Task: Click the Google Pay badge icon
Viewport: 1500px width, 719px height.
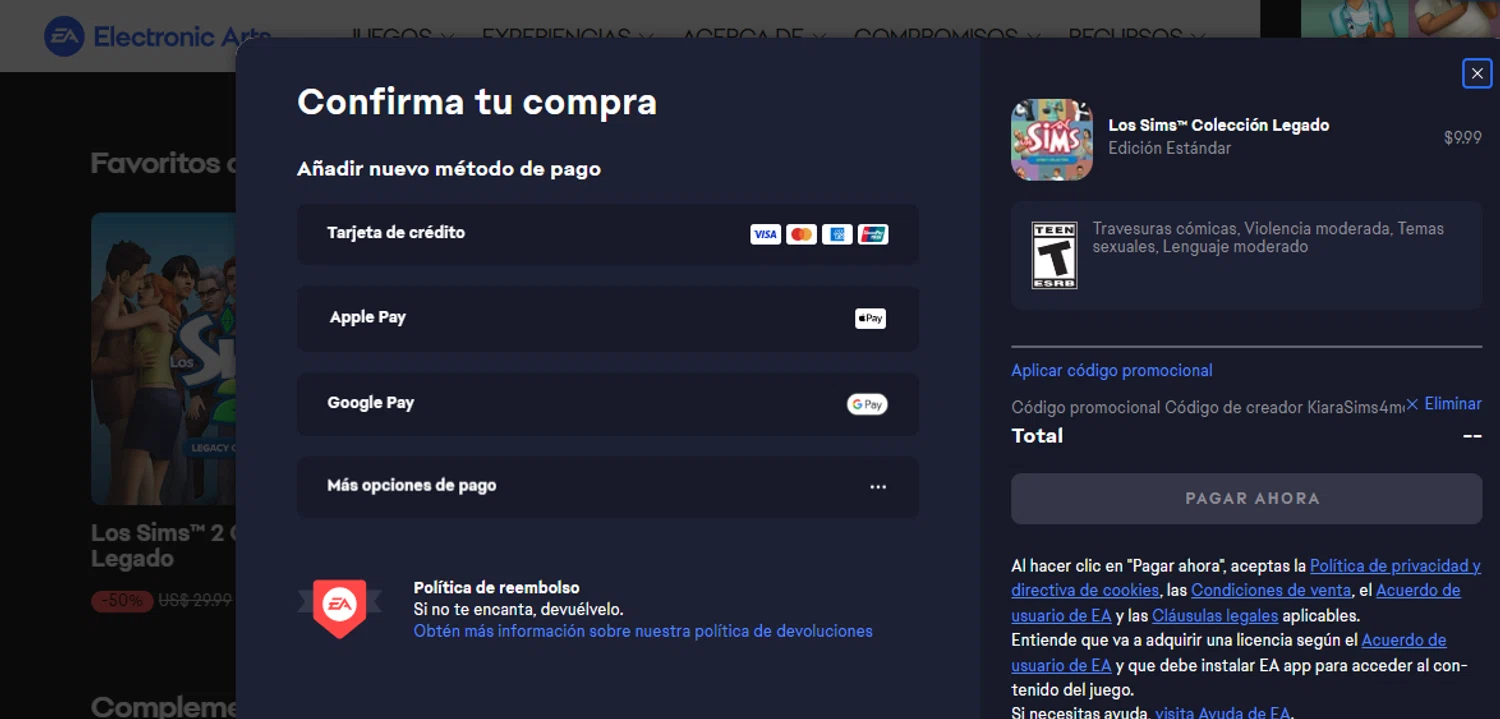Action: point(867,405)
